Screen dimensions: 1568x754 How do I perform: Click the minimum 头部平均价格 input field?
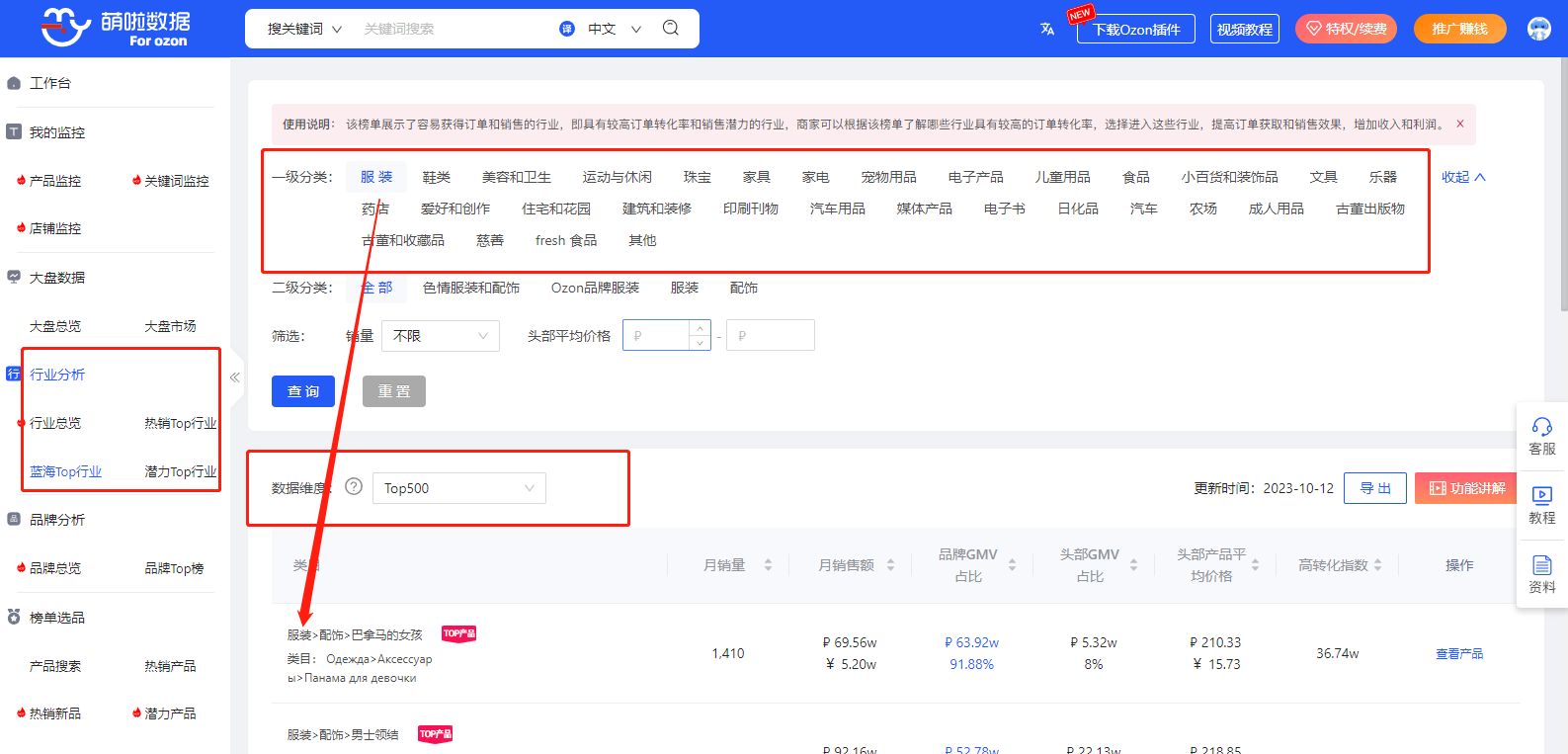tap(659, 336)
